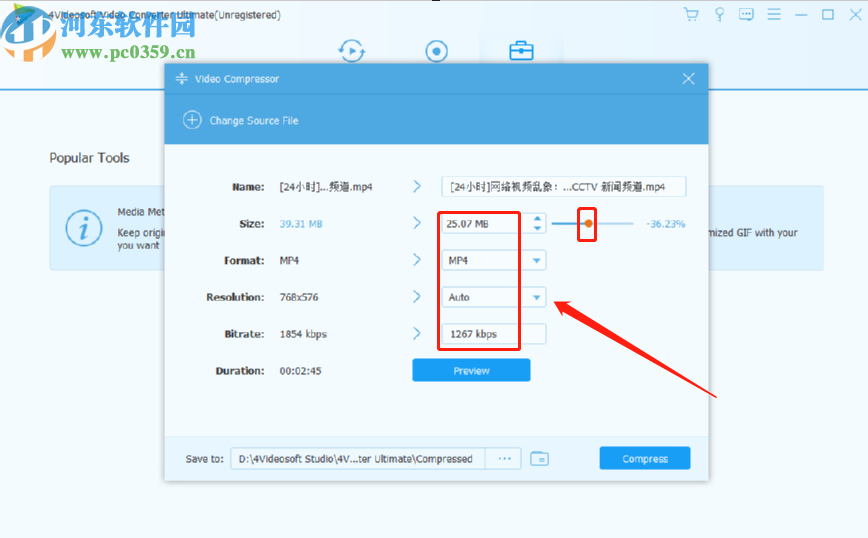Screen dimensions: 868x538
Task: Open the Converter tab icon
Action: (x=352, y=51)
